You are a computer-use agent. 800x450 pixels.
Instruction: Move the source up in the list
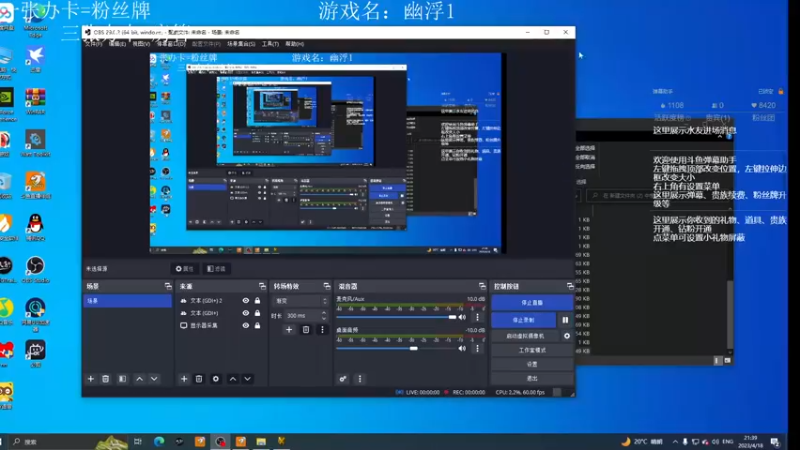(x=233, y=379)
